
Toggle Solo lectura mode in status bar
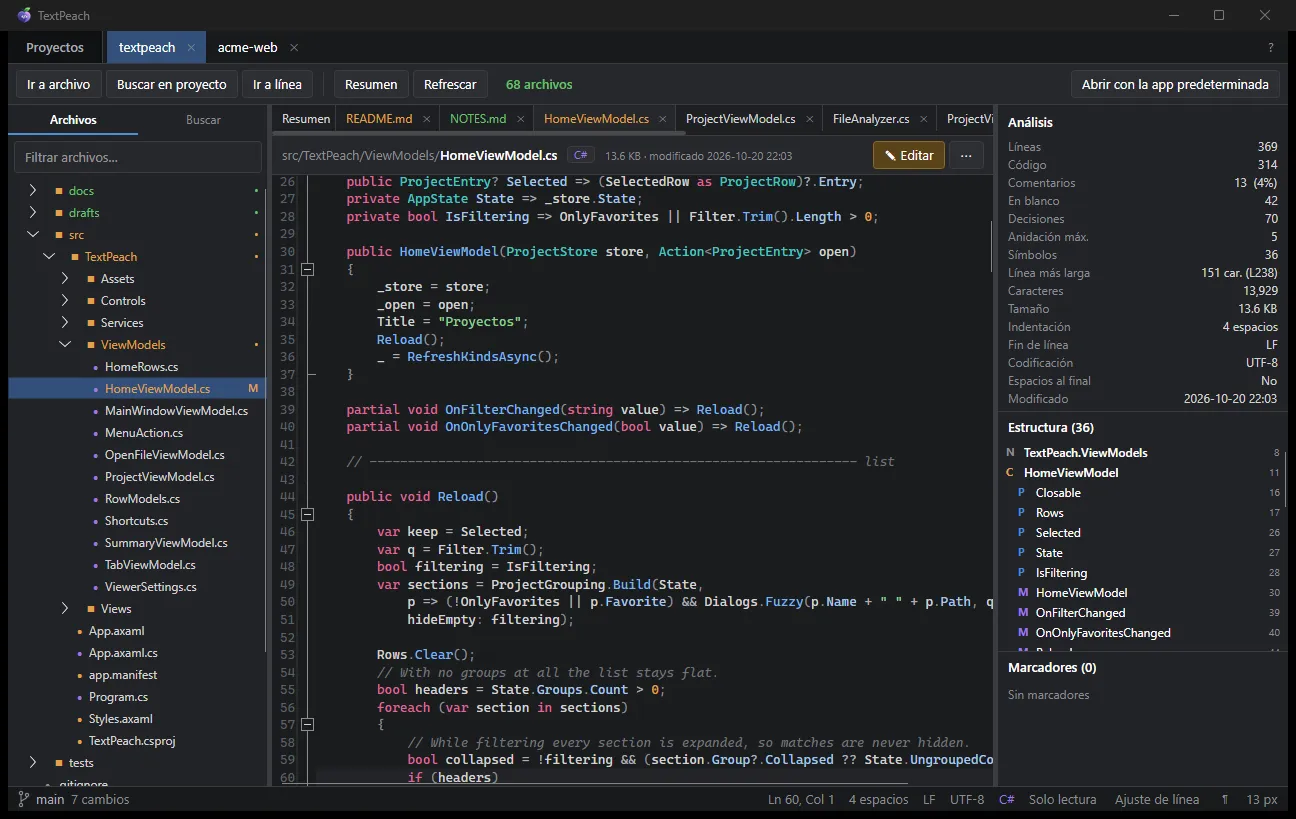(1062, 799)
